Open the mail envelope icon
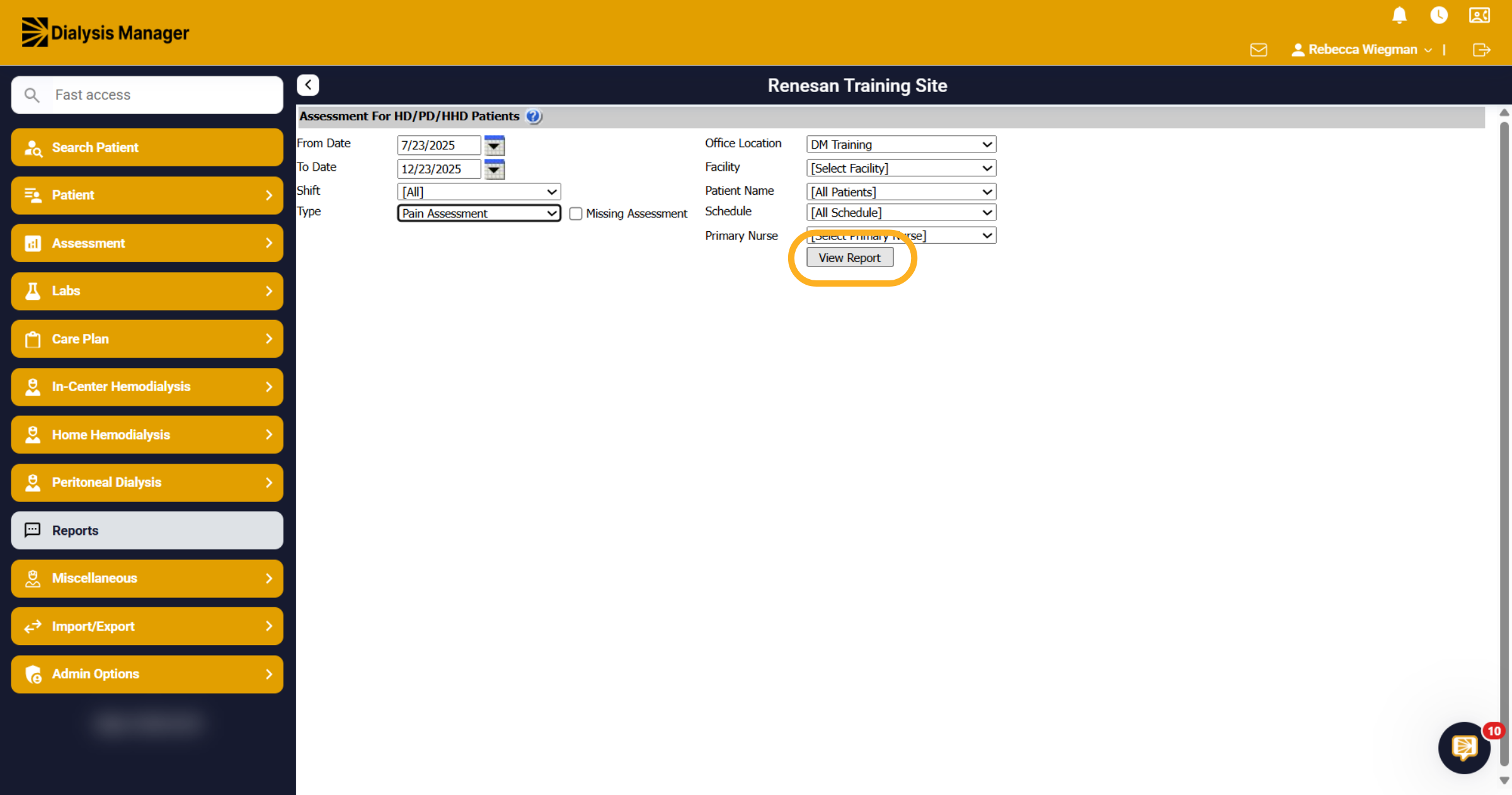 coord(1259,50)
